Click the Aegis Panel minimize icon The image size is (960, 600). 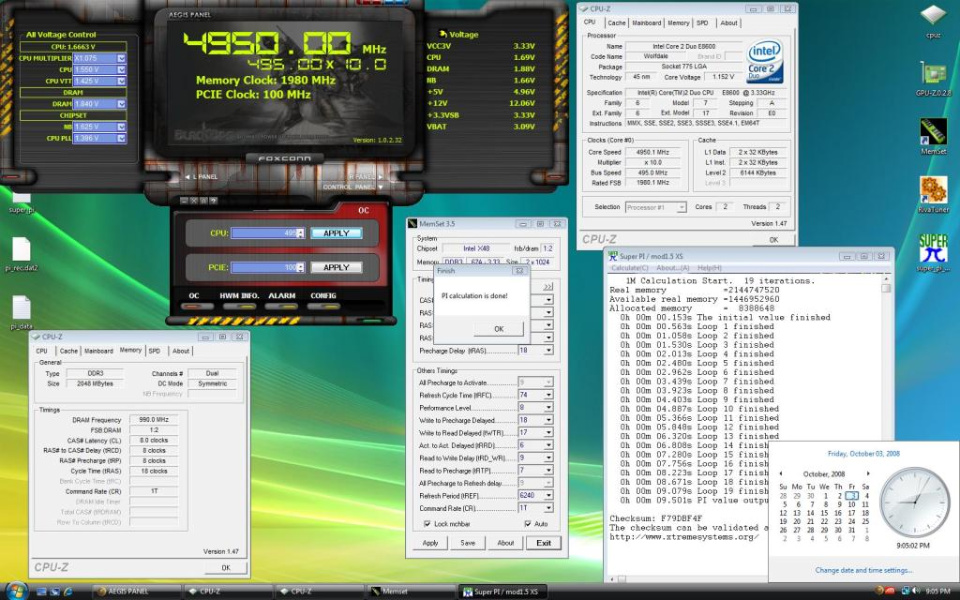(184, 200)
